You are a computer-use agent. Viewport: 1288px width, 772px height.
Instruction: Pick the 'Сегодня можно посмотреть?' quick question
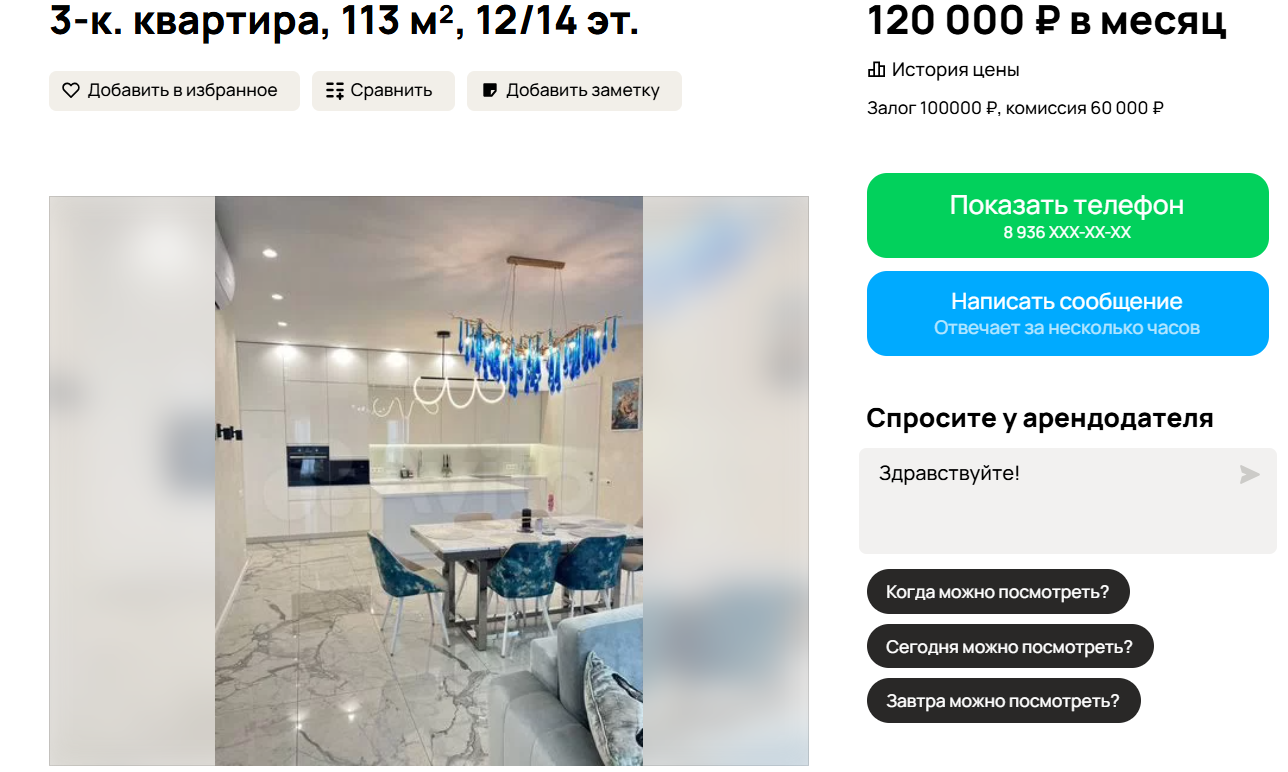[x=1010, y=646]
